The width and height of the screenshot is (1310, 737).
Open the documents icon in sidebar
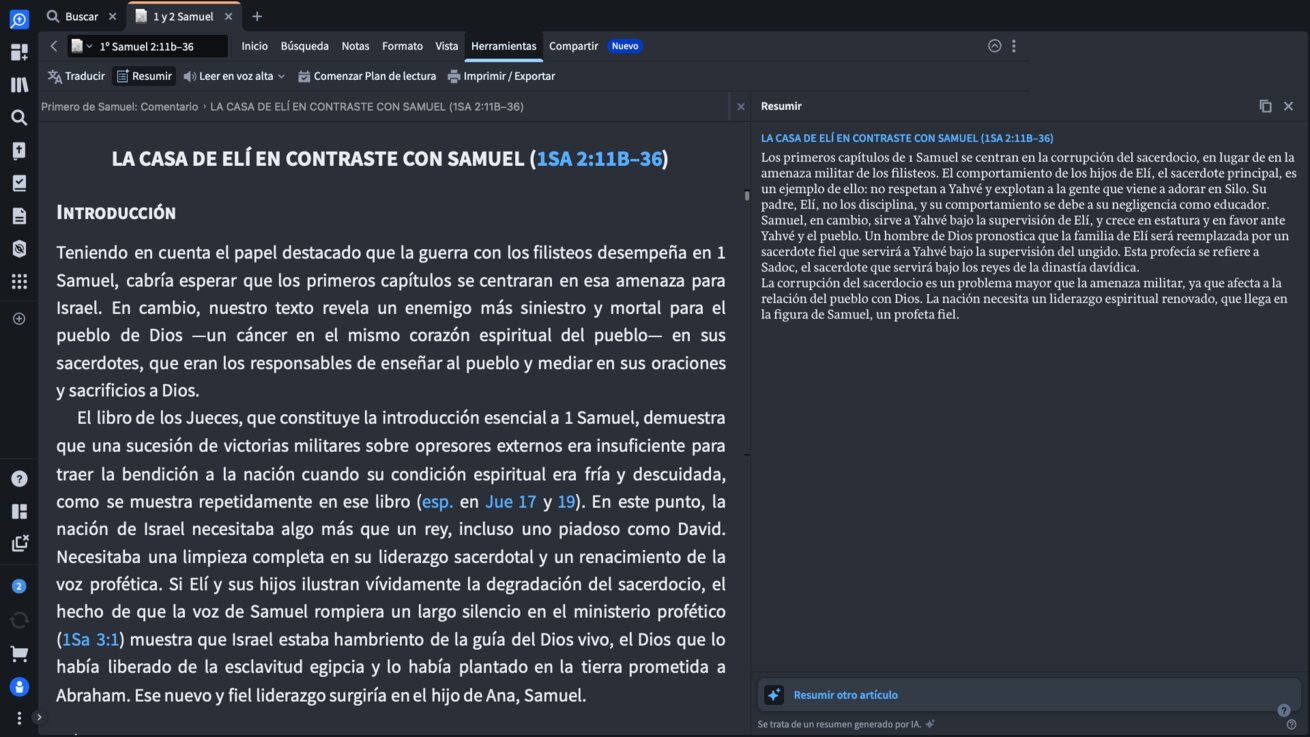[x=19, y=216]
